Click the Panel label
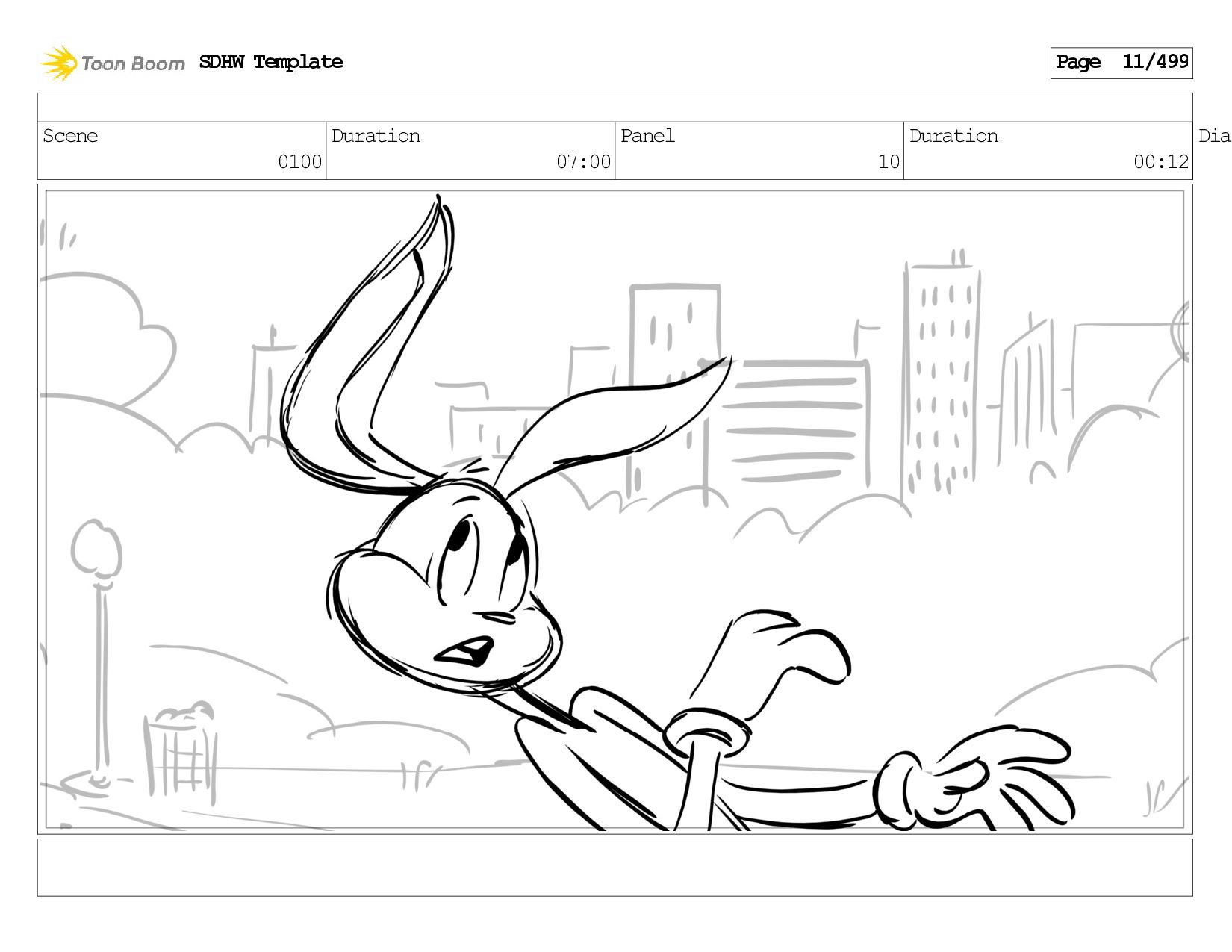Screen dimensions: 1232x952 [647, 136]
